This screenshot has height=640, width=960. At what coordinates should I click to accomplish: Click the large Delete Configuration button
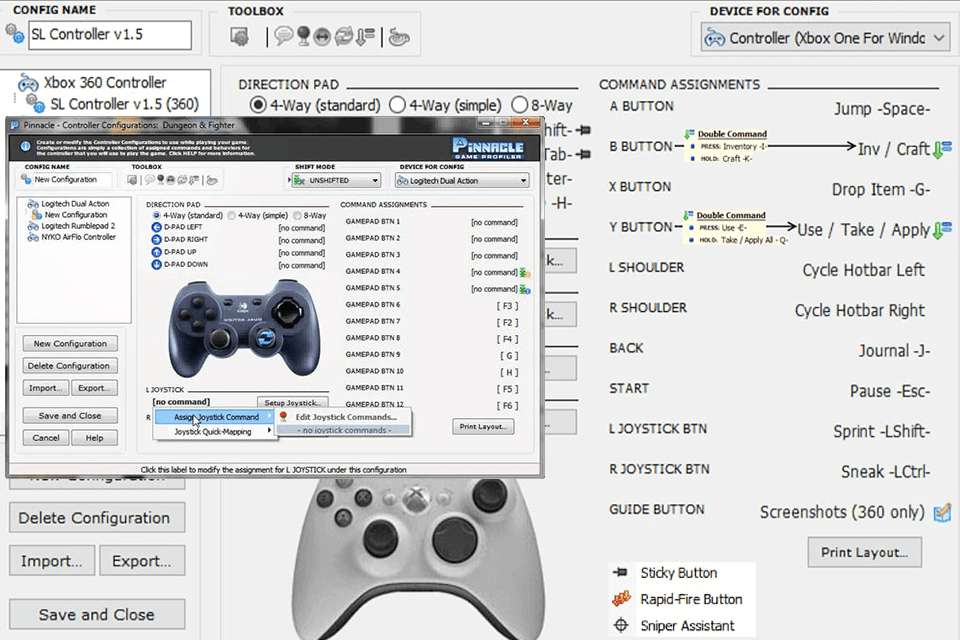pos(97,518)
